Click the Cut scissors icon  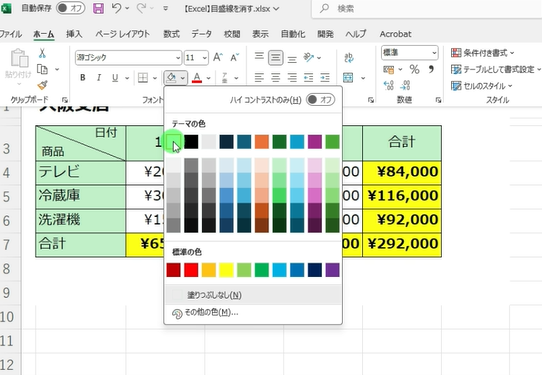[x=42, y=53]
